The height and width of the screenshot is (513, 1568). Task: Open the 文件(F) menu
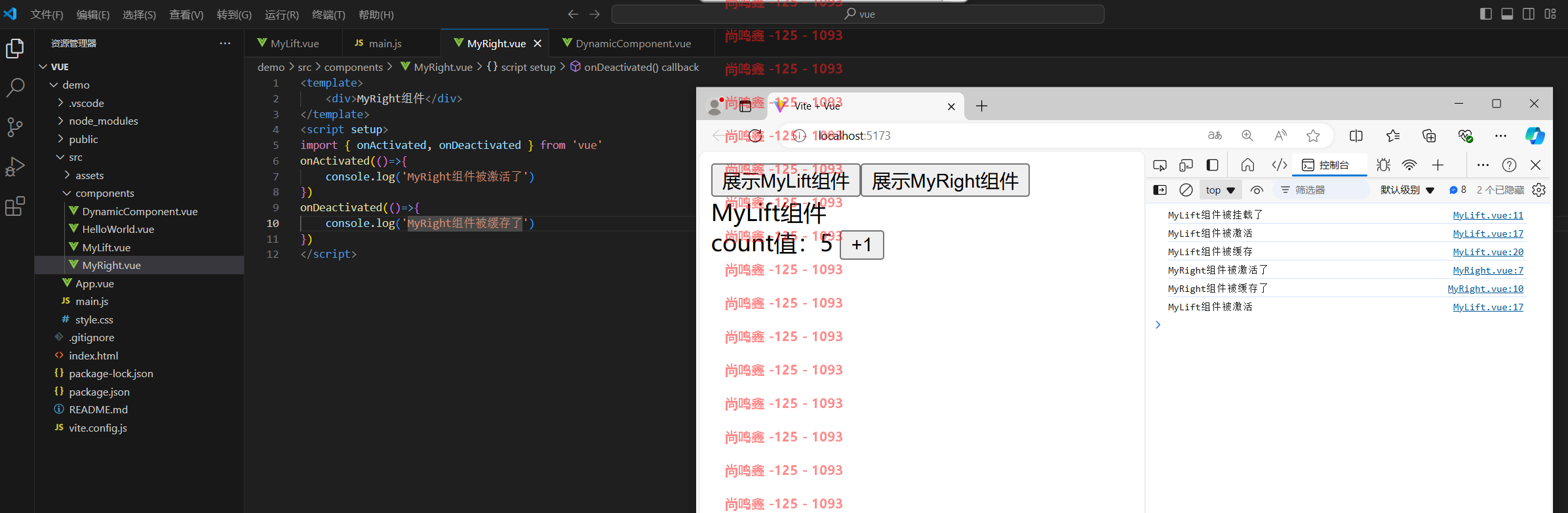click(x=47, y=14)
